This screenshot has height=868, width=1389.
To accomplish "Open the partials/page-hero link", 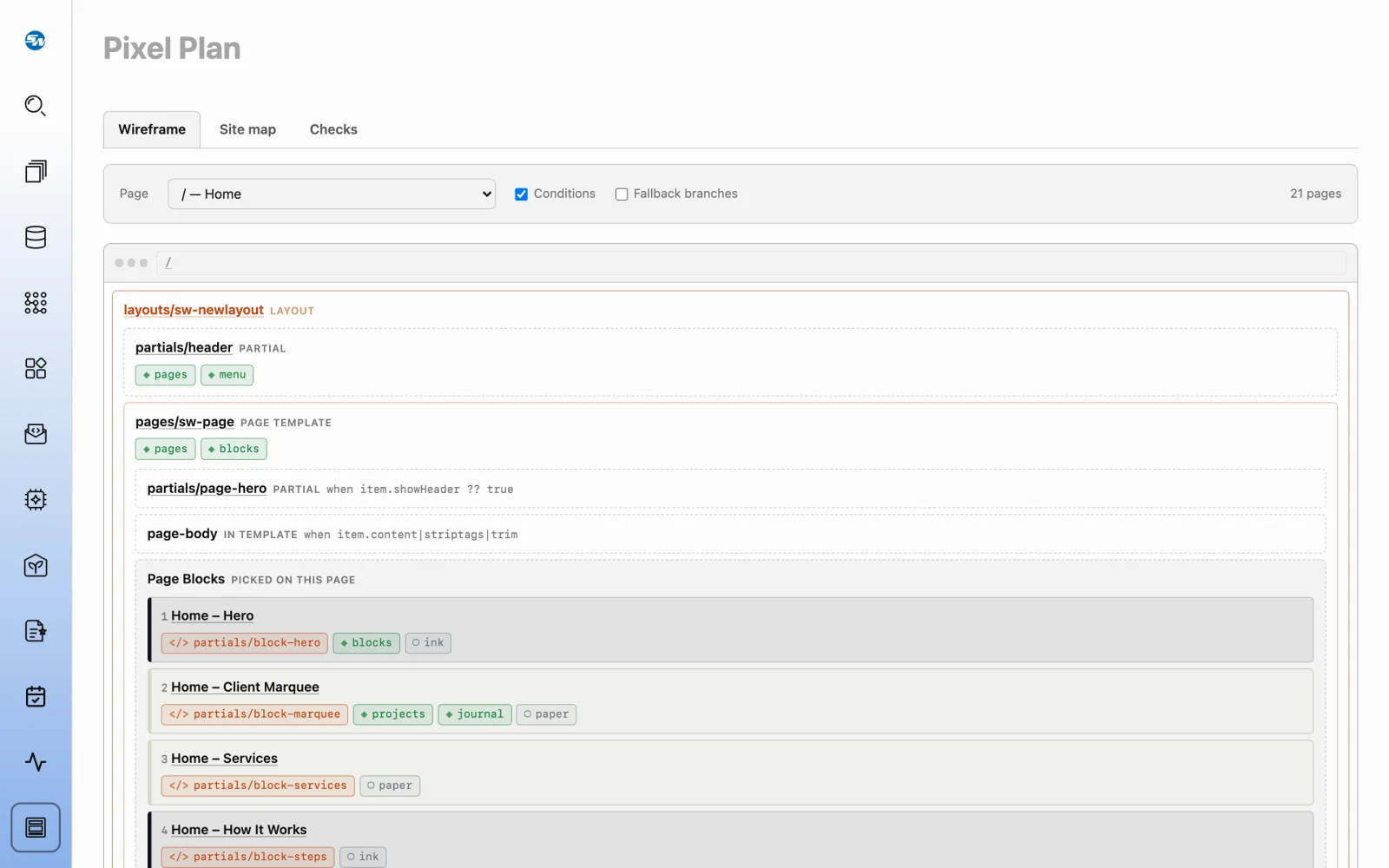I will click(x=207, y=489).
